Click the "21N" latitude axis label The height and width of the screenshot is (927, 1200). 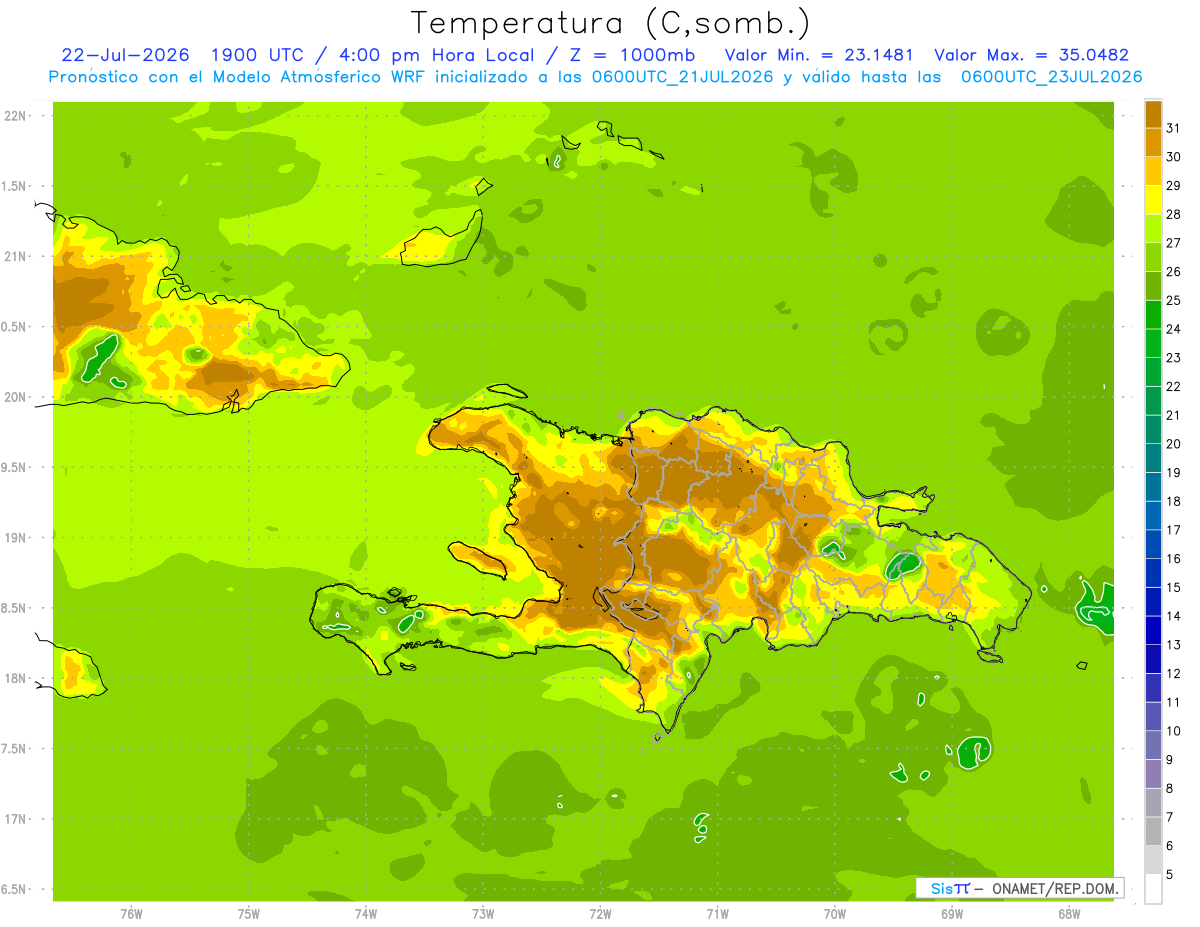pos(15,256)
